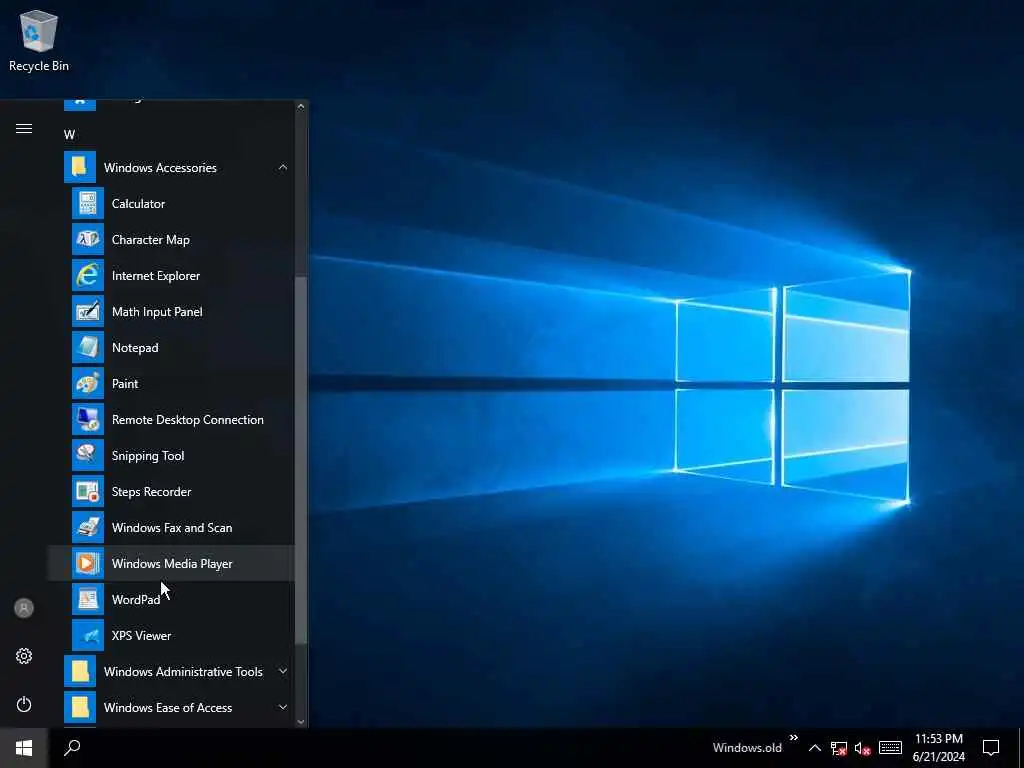Screen dimensions: 1024x768
Task: Click the Show Desktop sliver
Action: 1021,748
